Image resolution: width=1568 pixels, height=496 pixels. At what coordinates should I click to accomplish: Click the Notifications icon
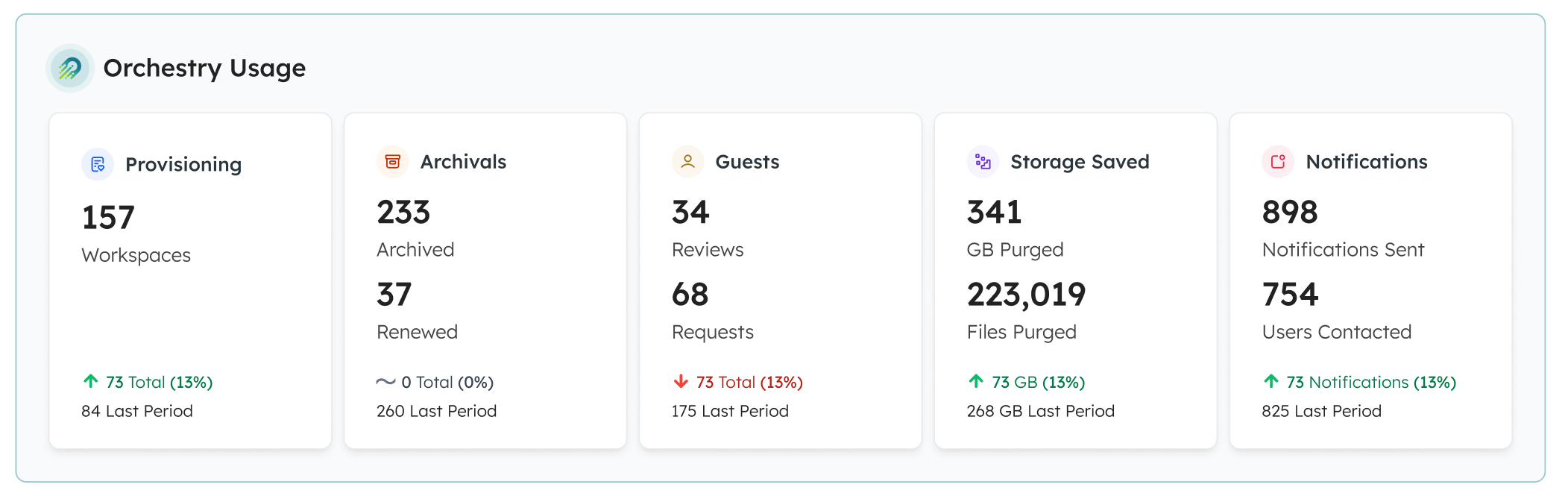tap(1279, 161)
